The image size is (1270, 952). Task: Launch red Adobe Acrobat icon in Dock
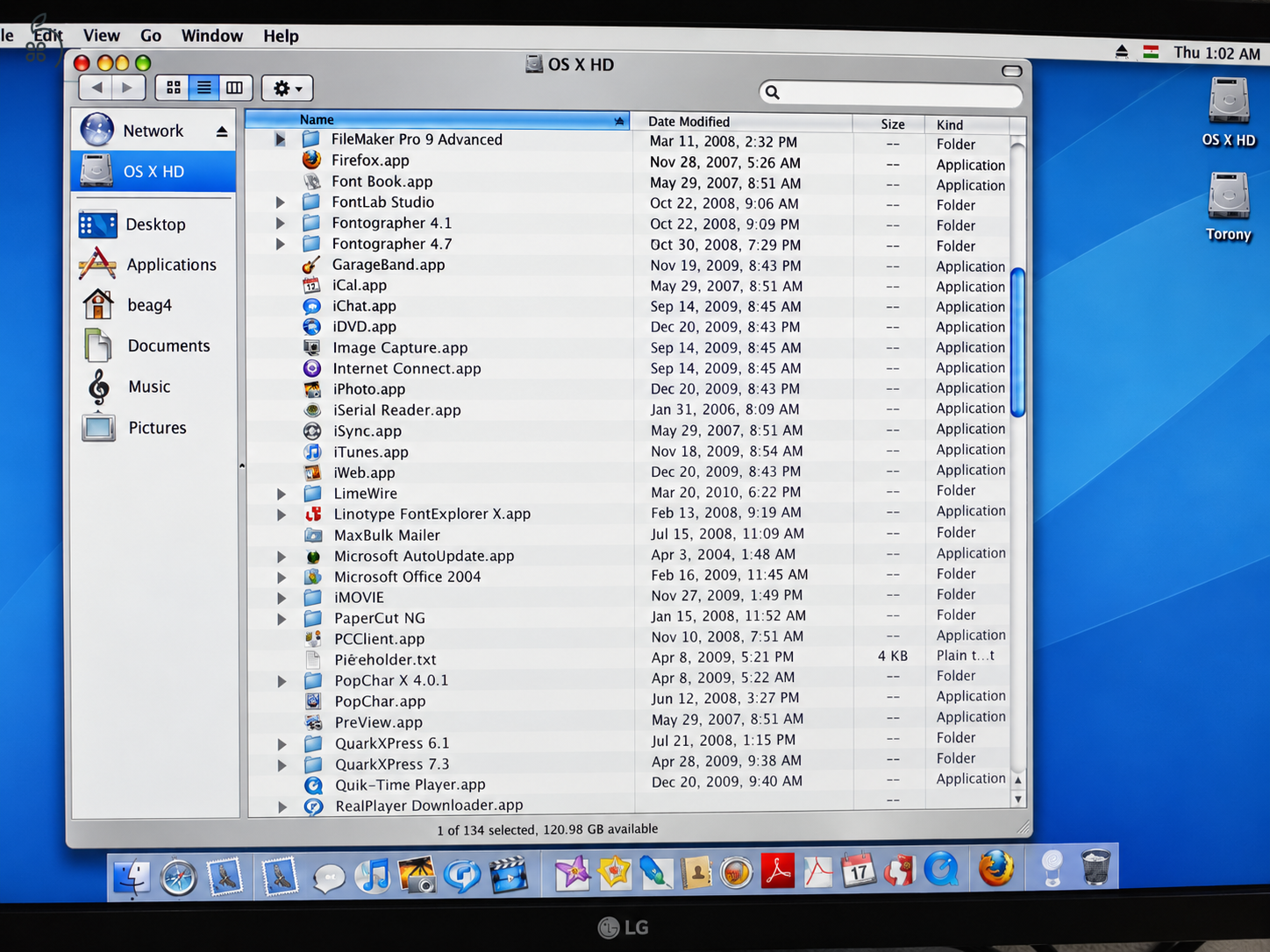click(777, 870)
